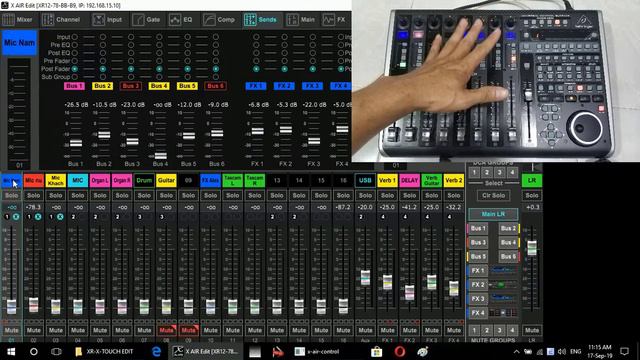Select the green LR main label

coord(532,180)
